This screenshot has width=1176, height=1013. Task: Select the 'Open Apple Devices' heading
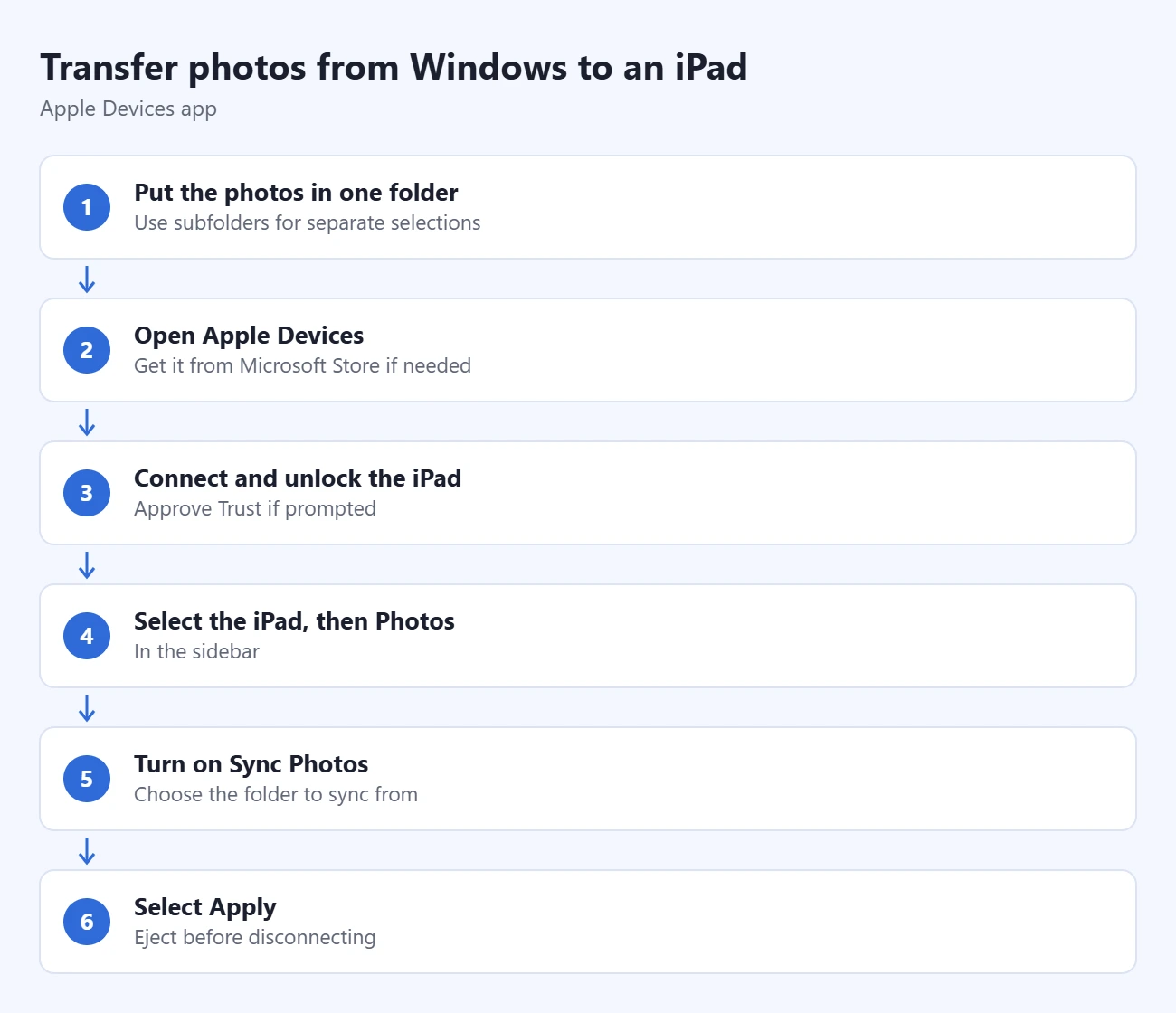pos(249,336)
